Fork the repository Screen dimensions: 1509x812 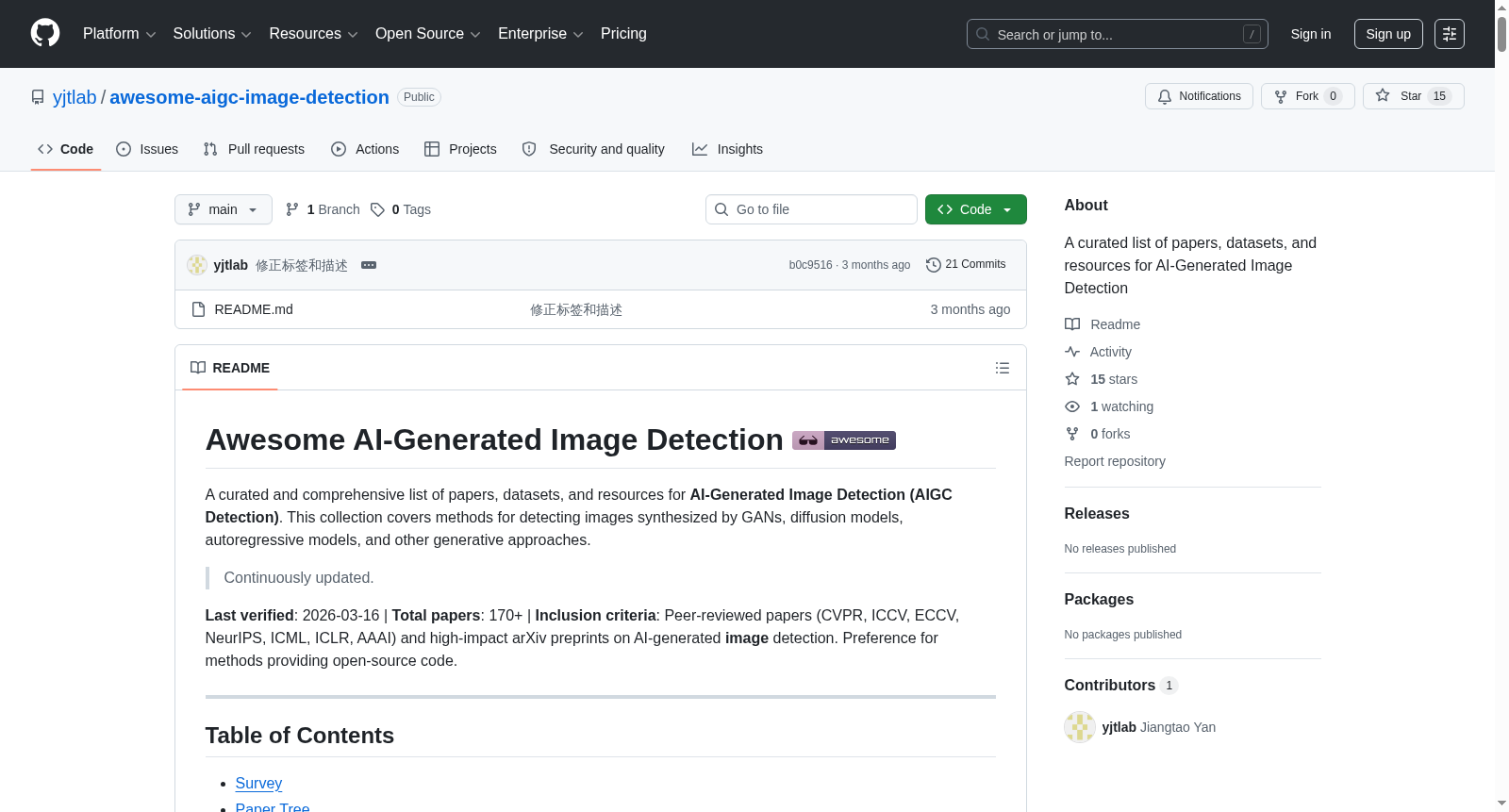1307,96
